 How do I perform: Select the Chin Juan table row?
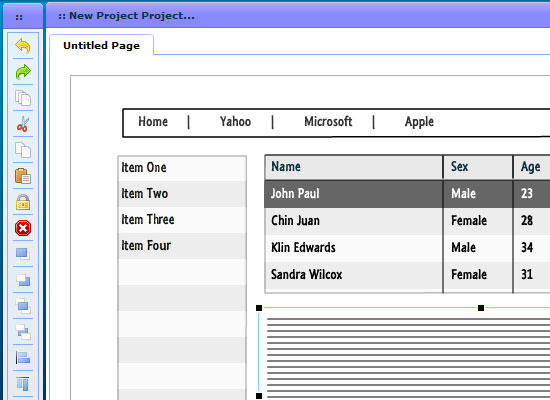point(407,221)
